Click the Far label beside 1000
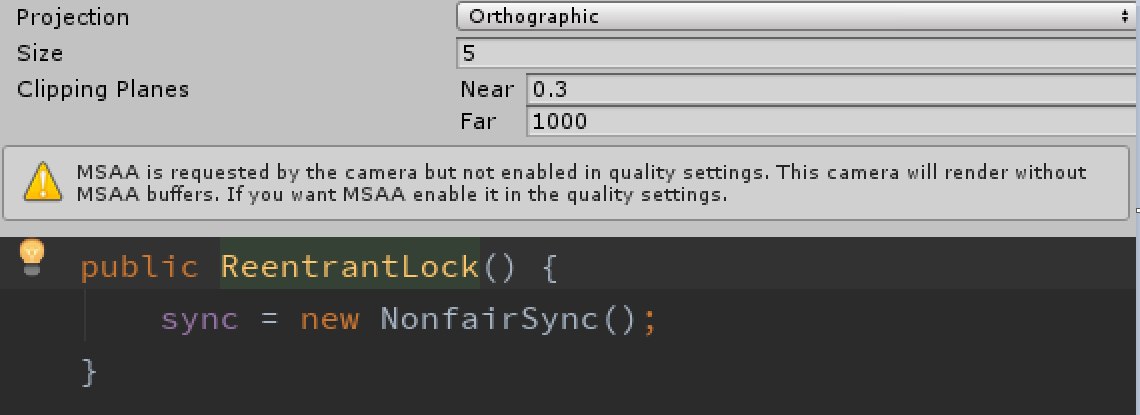Viewport: 1140px width, 415px height. [478, 121]
